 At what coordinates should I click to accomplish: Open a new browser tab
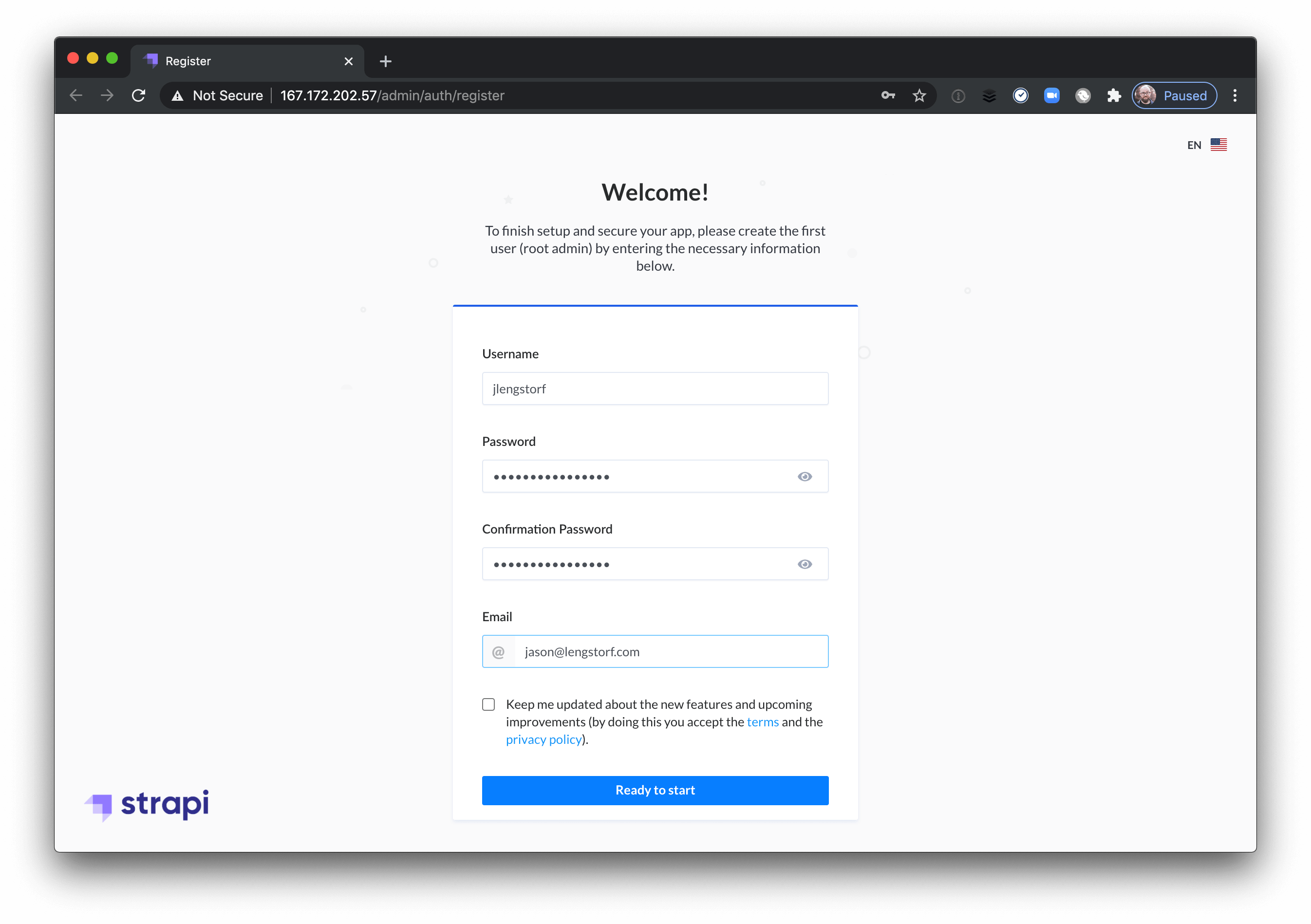(x=385, y=61)
